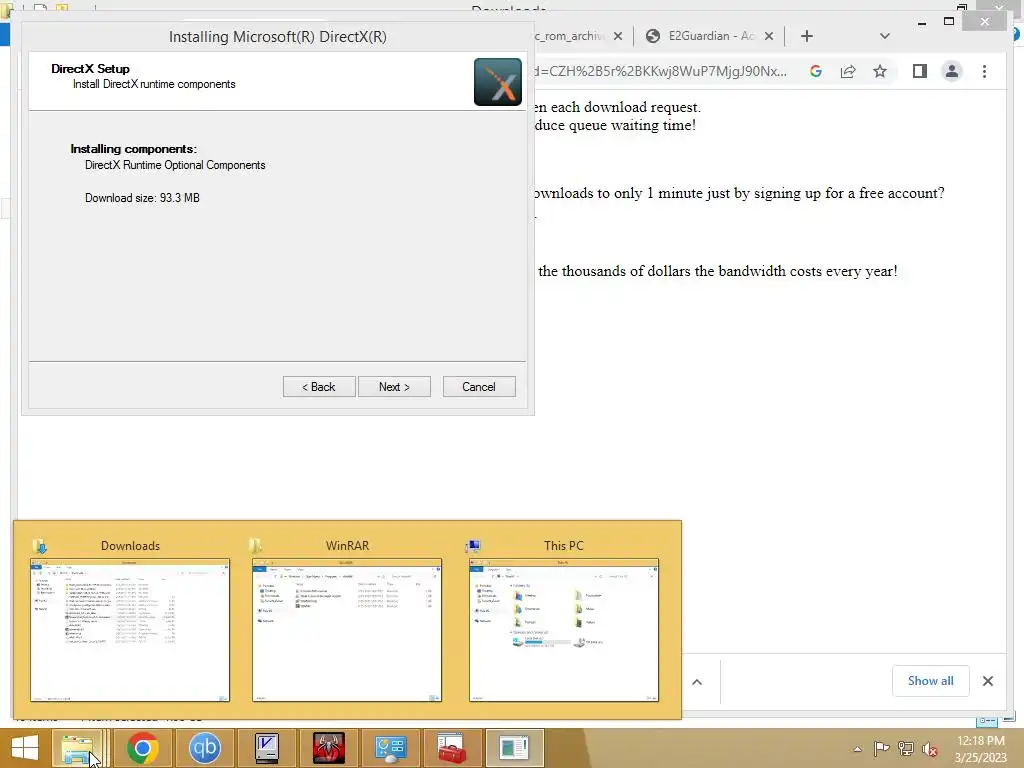This screenshot has height=768, width=1024.
Task: Cancel the DirectX installation
Action: (479, 387)
